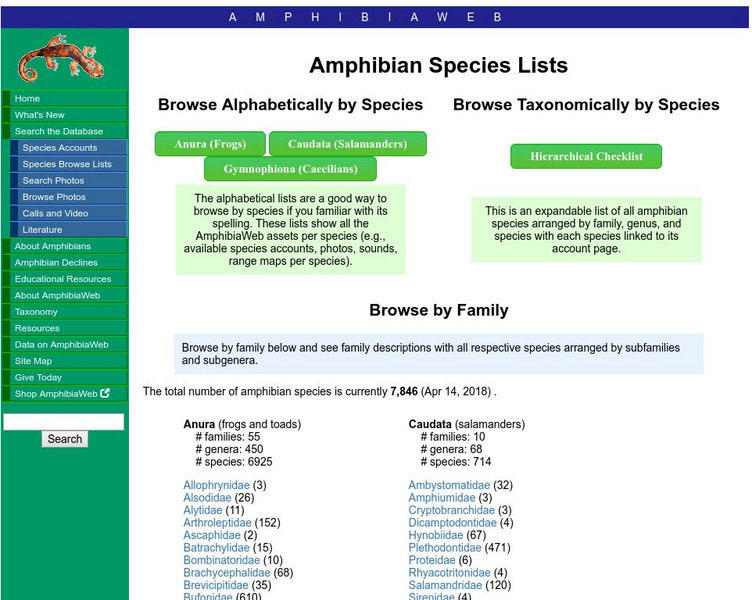Viewport: 752px width, 600px height.
Task: Open the Resources sidebar item
Action: 65,328
